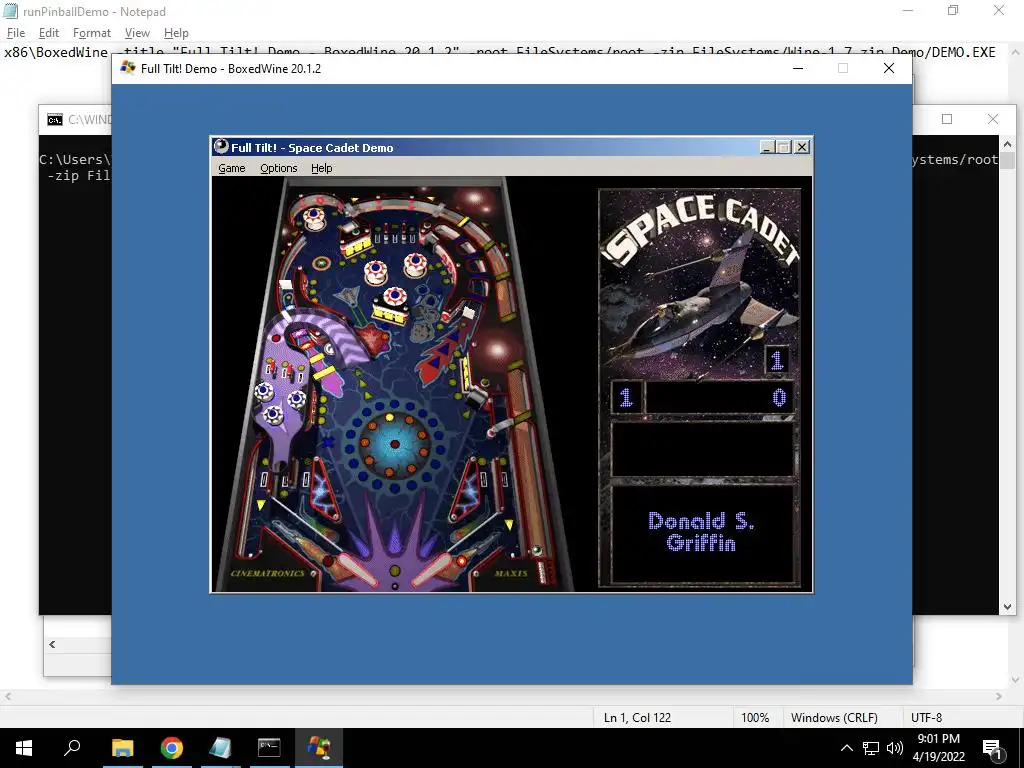This screenshot has height=768, width=1024.
Task: Switch to Notepad via taskbar icon
Action: click(220, 748)
